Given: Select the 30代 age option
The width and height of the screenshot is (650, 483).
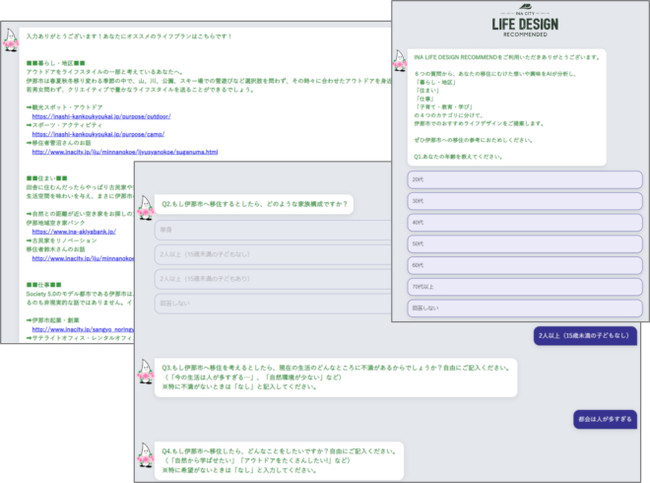Looking at the screenshot, I should [x=523, y=200].
